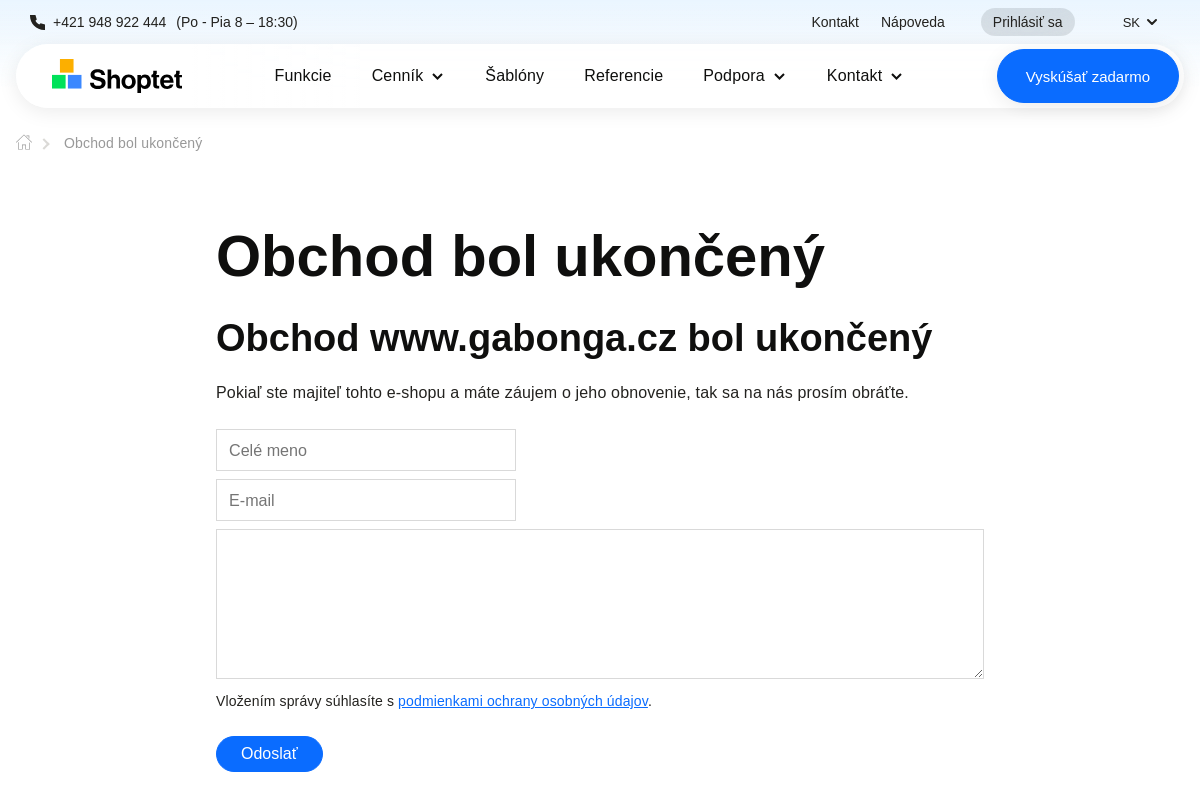Image resolution: width=1200 pixels, height=800 pixels.
Task: Open the Podpora dropdown
Action: point(744,75)
